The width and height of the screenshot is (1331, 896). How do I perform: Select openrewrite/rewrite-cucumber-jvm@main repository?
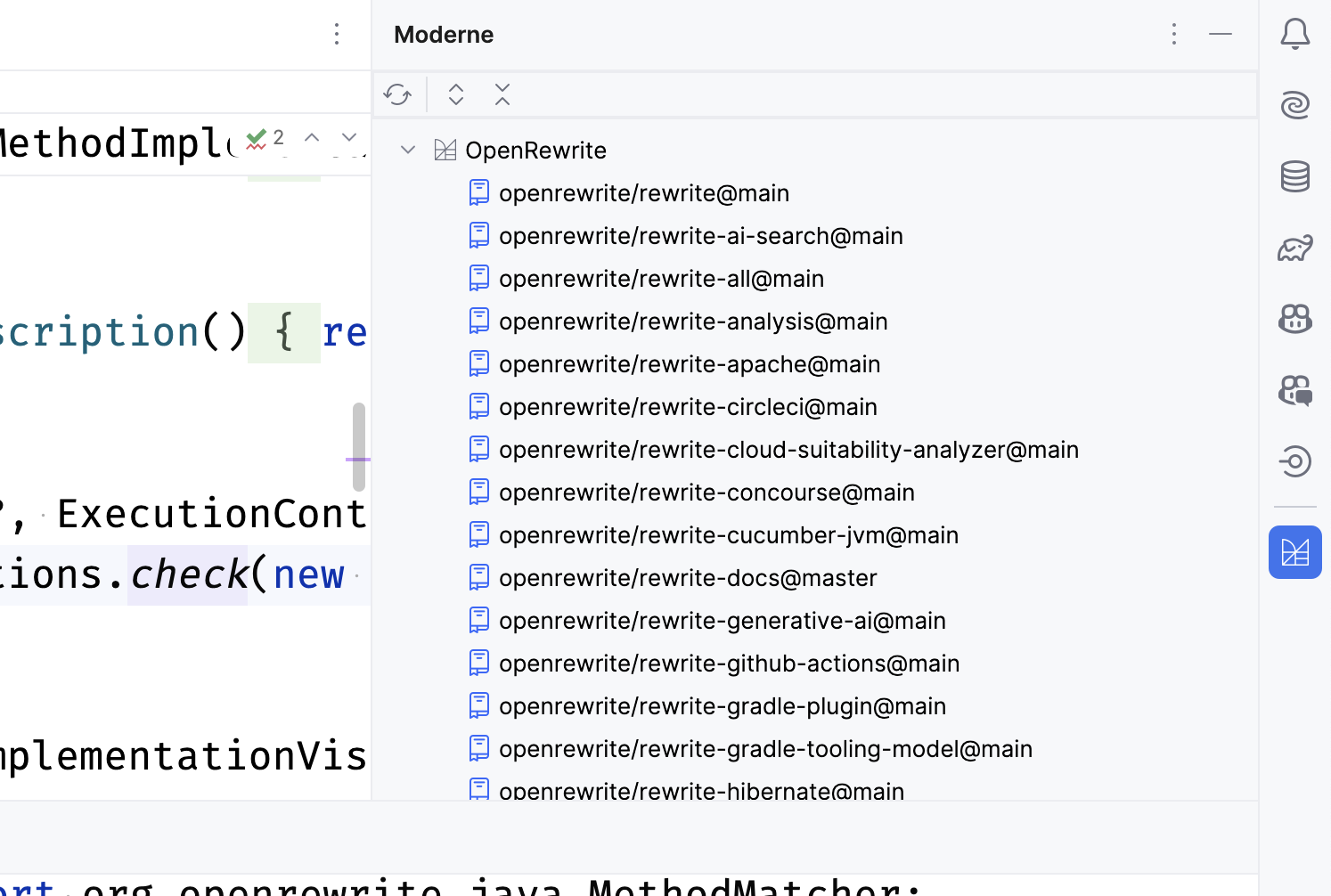(x=729, y=535)
